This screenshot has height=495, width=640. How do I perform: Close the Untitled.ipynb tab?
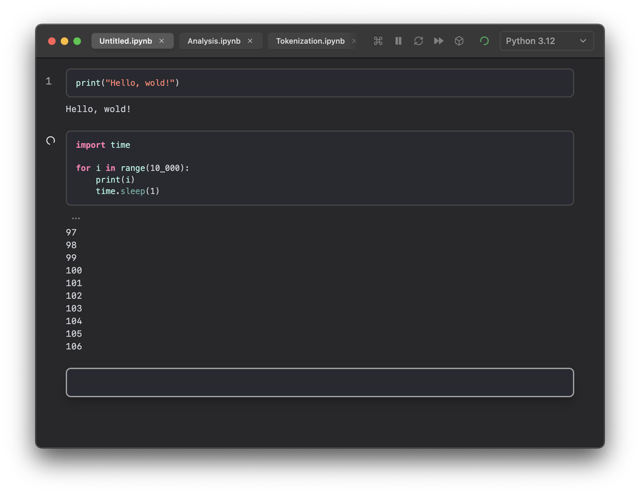tap(162, 41)
